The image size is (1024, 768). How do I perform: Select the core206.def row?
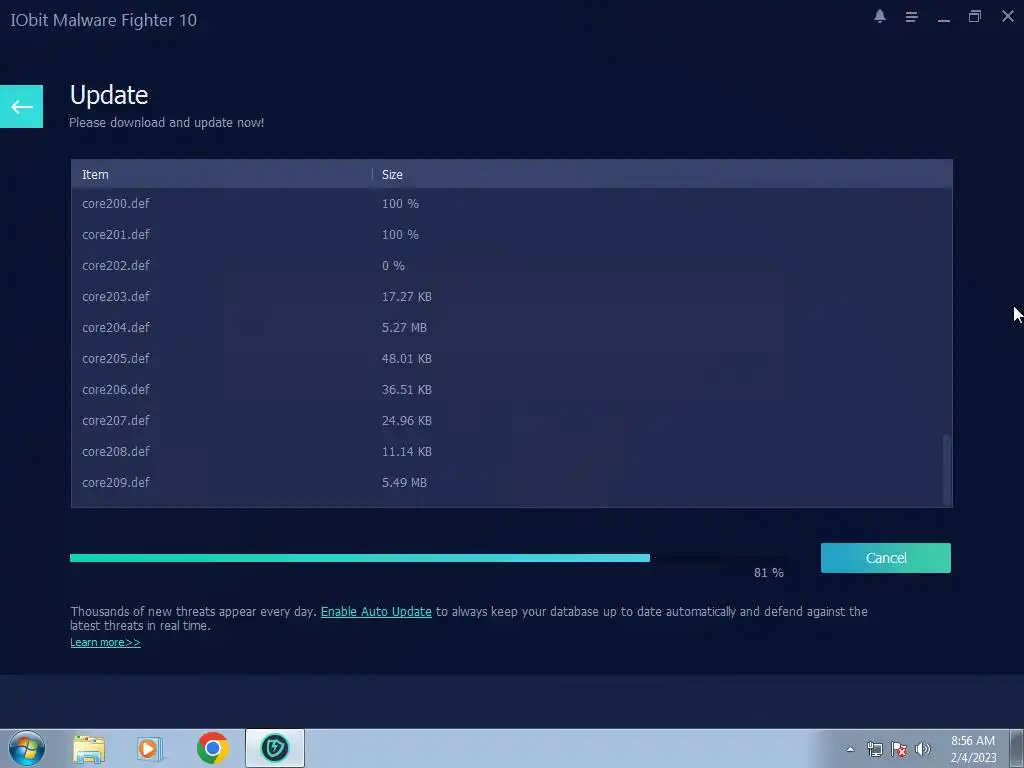click(x=512, y=390)
